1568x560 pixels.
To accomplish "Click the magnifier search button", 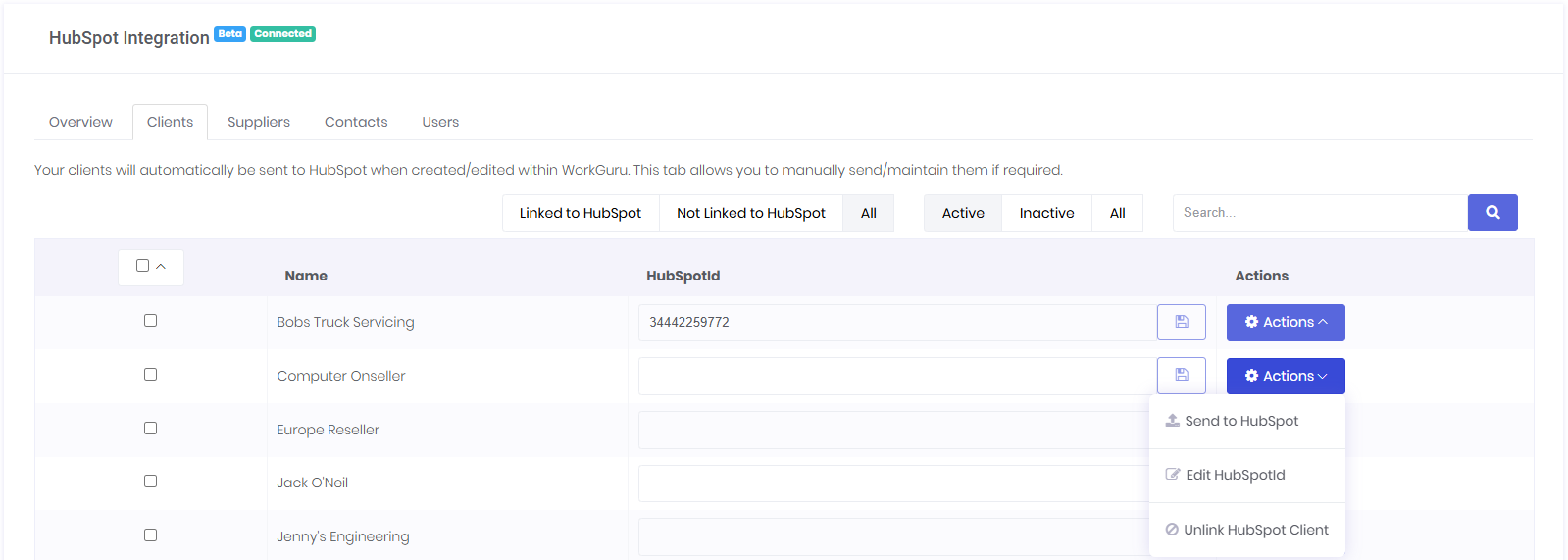I will tap(1492, 213).
